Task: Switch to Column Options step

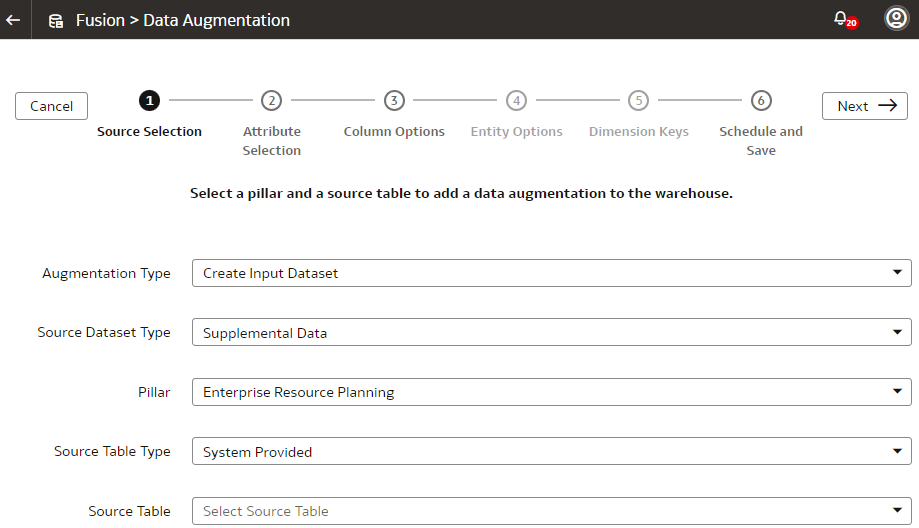Action: pyautogui.click(x=394, y=132)
